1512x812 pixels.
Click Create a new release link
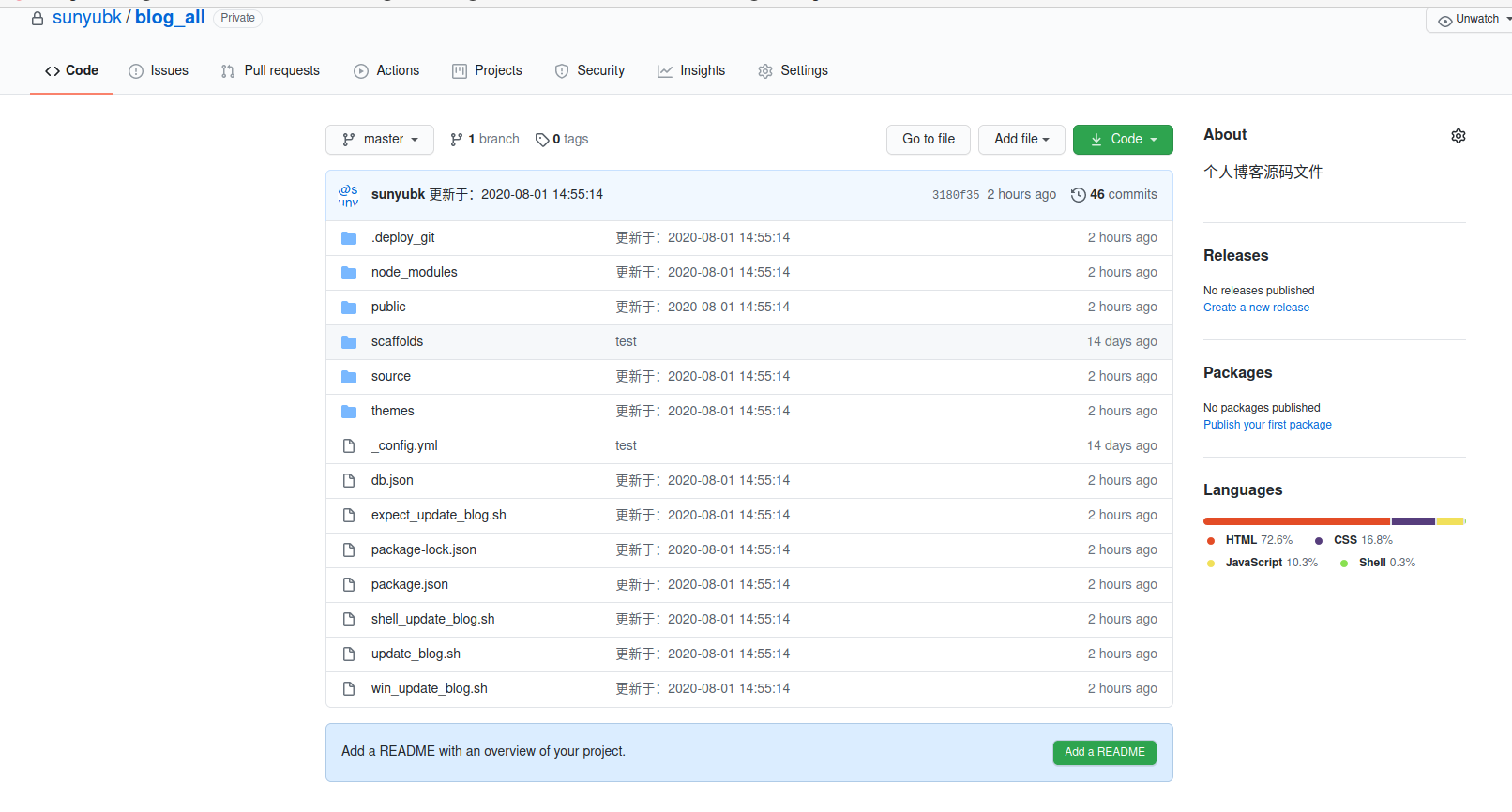tap(1256, 308)
